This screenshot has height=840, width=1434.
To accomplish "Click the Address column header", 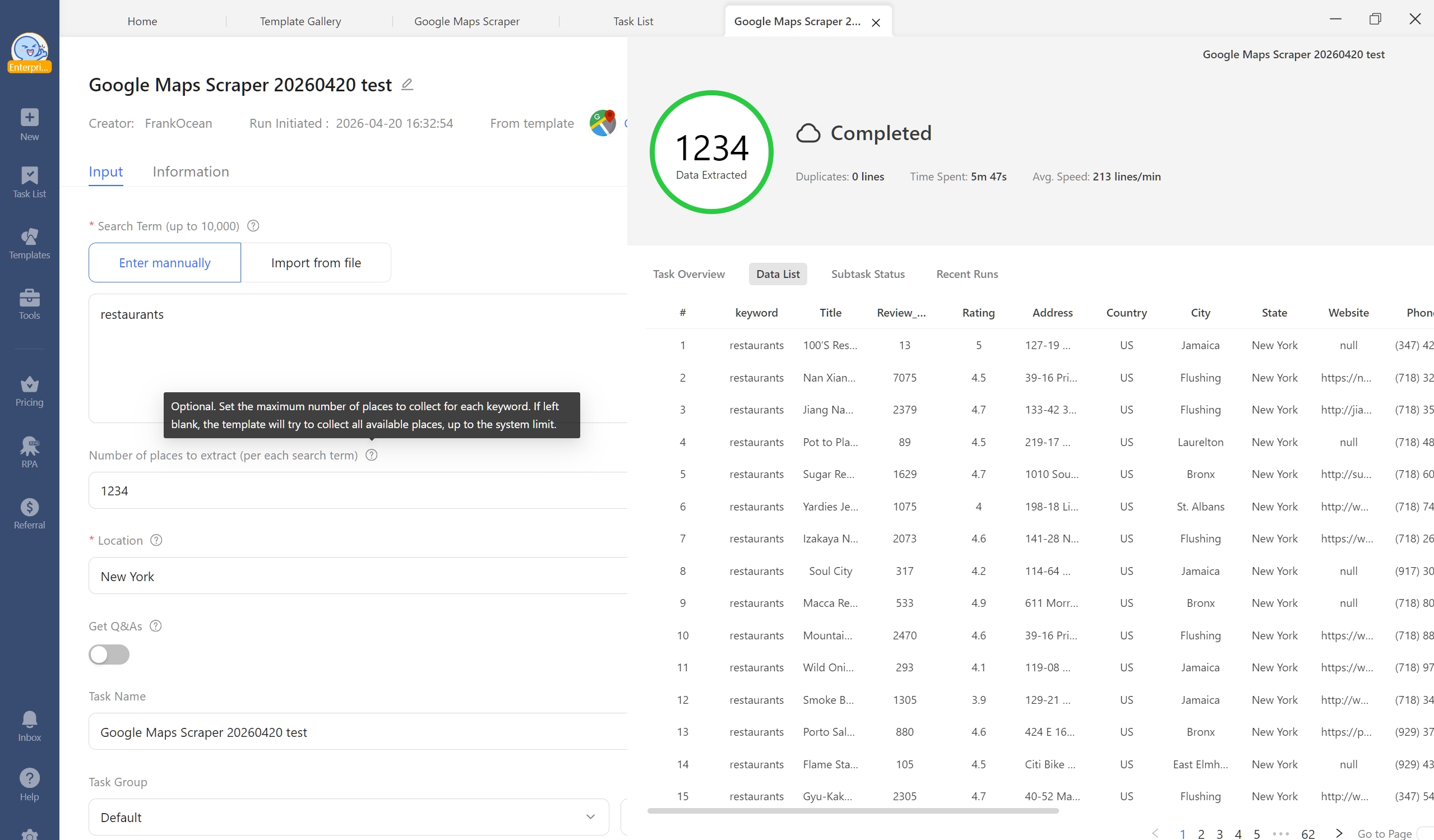I will pyautogui.click(x=1052, y=312).
